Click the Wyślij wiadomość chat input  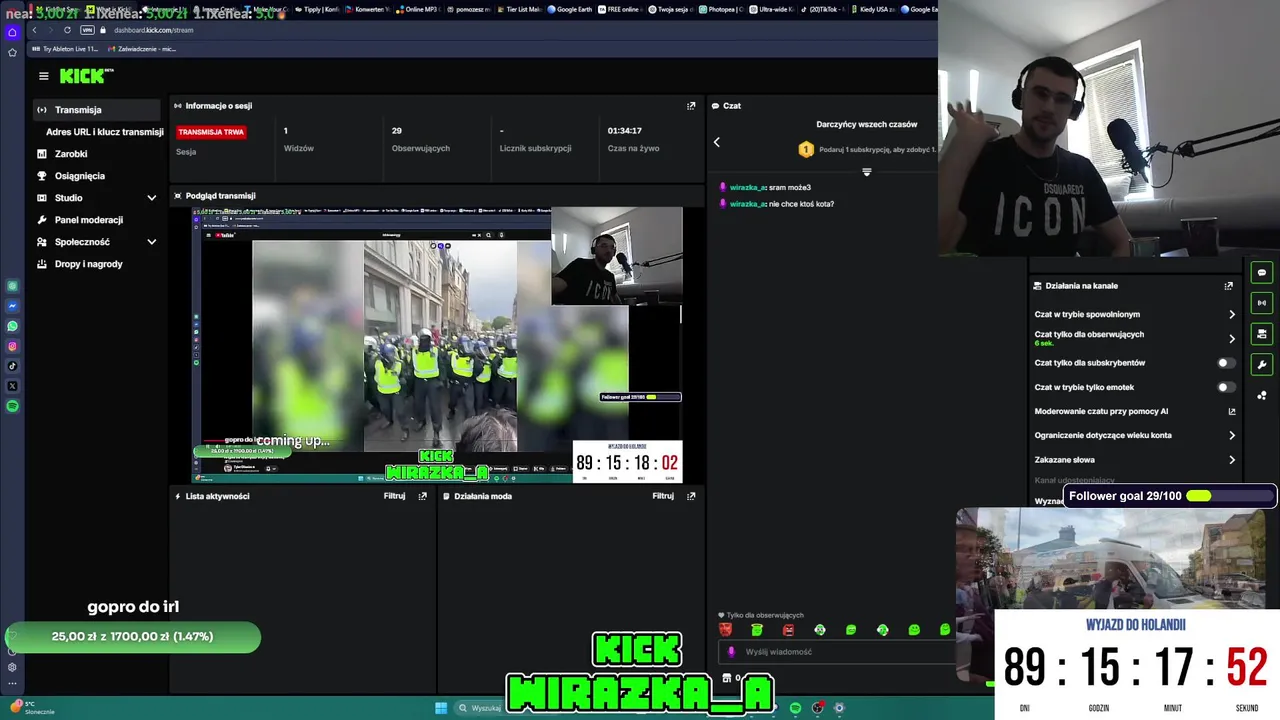click(835, 652)
